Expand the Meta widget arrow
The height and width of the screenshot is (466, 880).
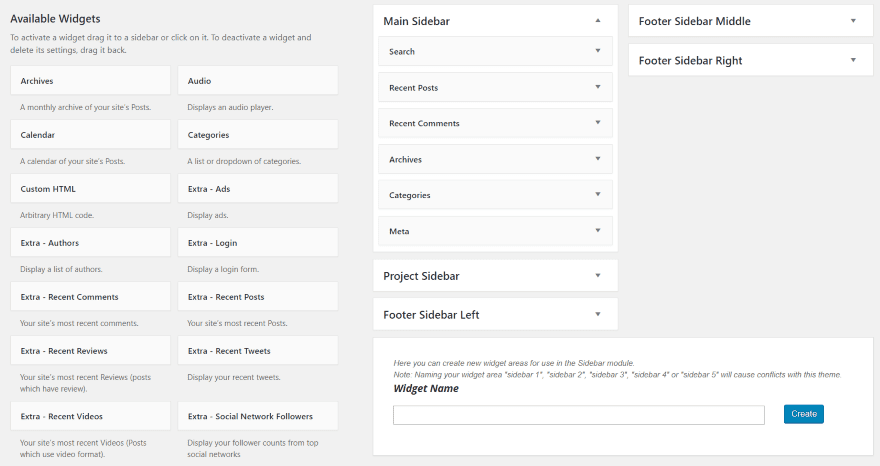pyautogui.click(x=597, y=231)
